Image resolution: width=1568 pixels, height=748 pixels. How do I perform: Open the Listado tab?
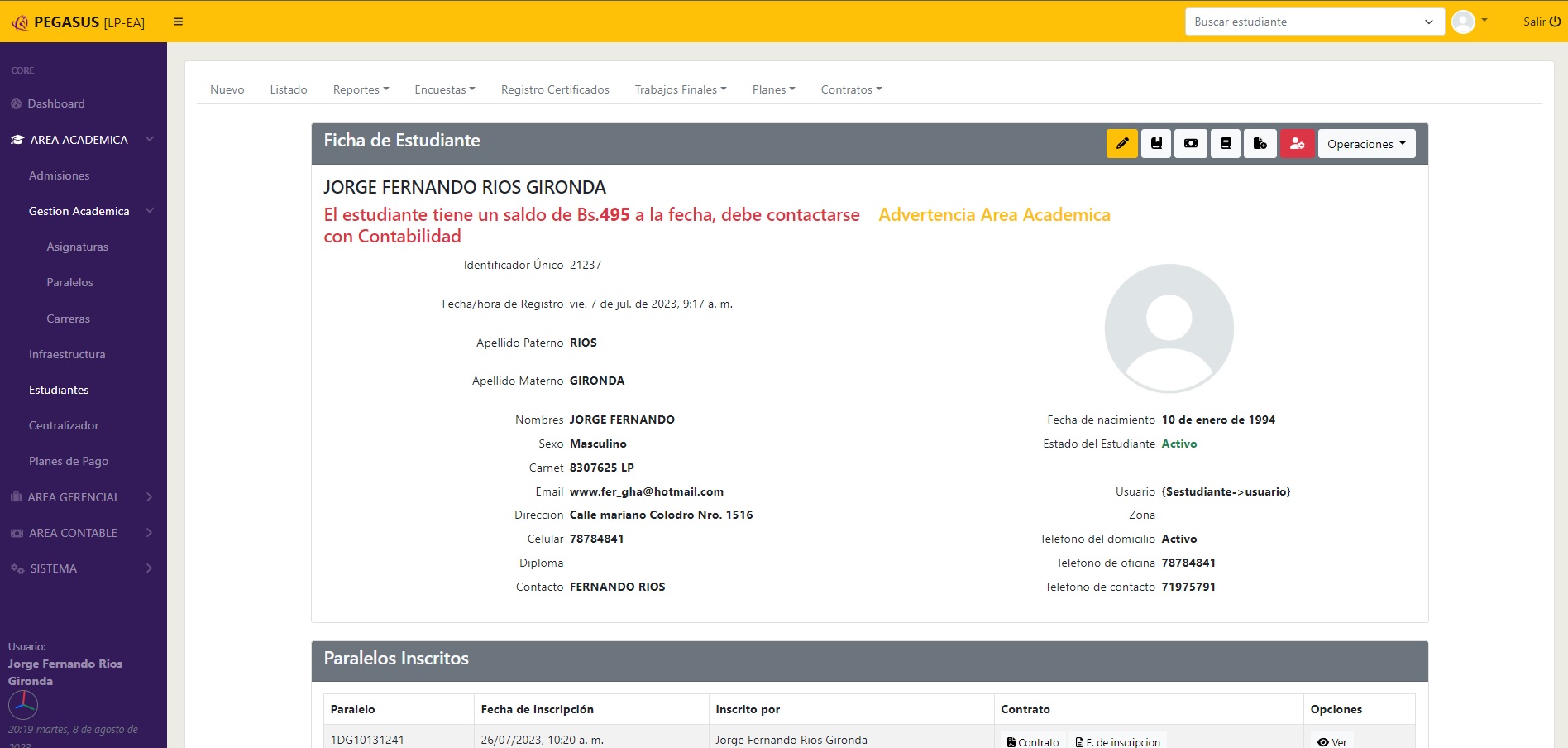coord(289,89)
